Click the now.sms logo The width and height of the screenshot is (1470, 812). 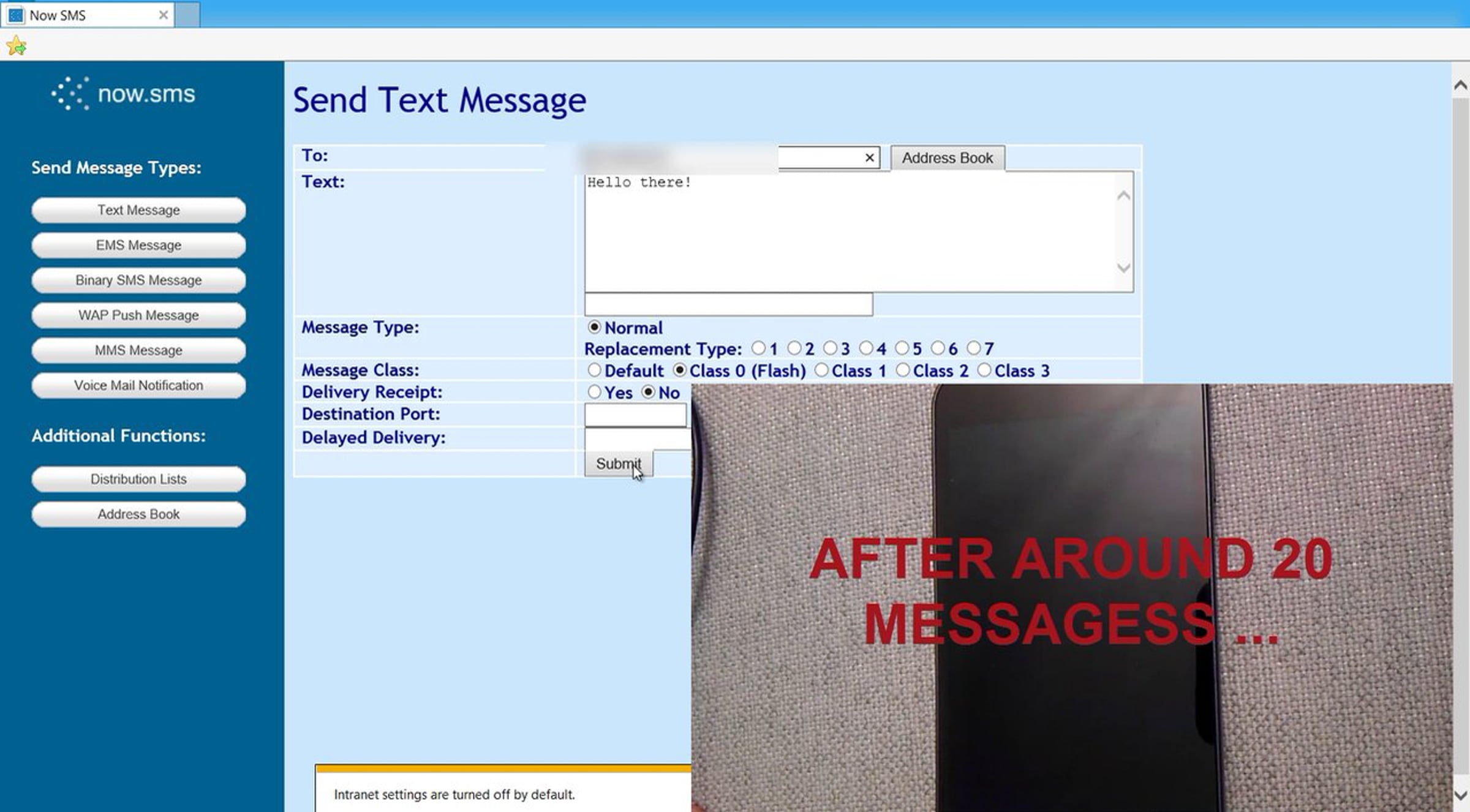click(123, 94)
